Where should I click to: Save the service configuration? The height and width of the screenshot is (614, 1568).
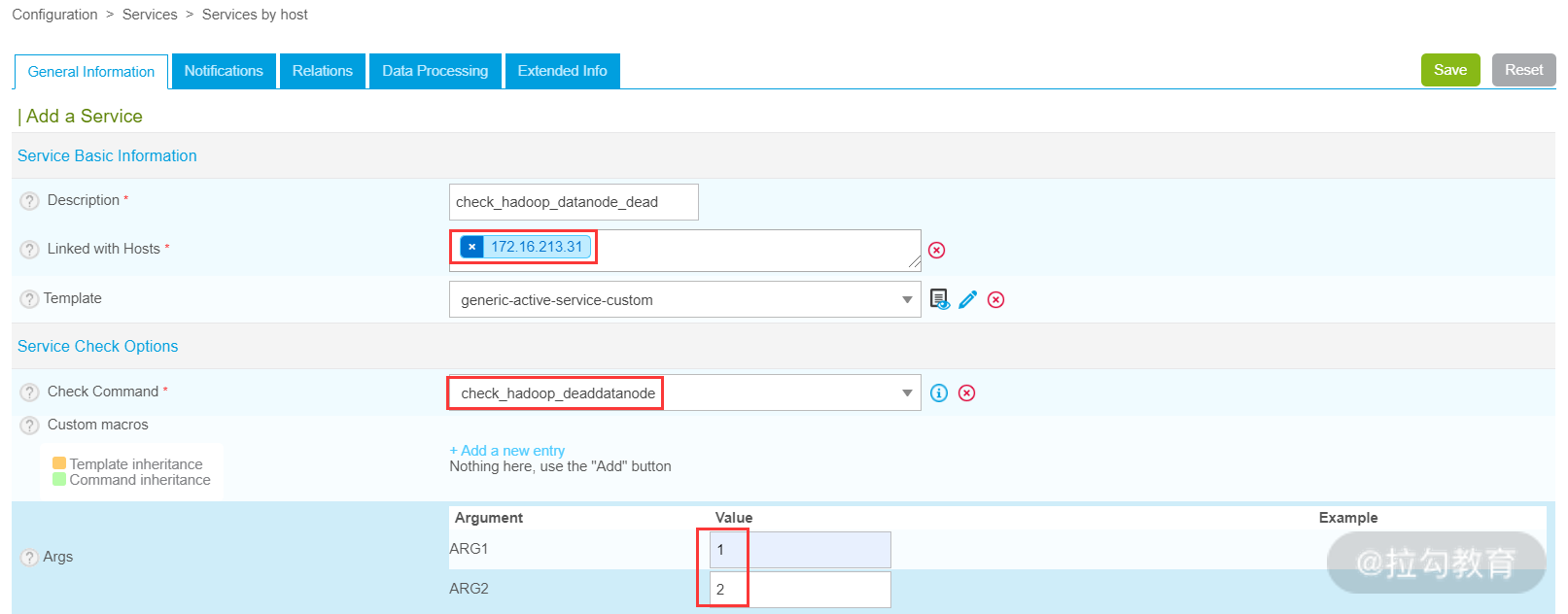(1450, 70)
